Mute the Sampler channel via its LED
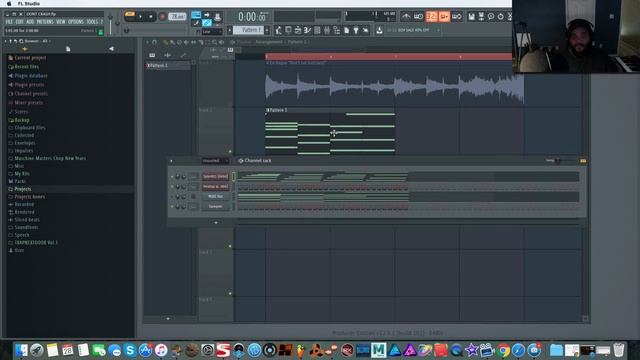Screen dimensions: 640x360 click(172, 207)
